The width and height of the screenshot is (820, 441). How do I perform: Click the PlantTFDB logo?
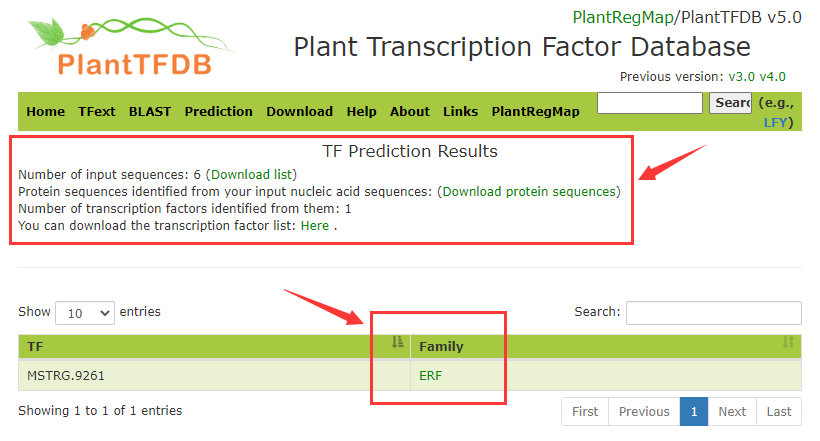pos(131,47)
